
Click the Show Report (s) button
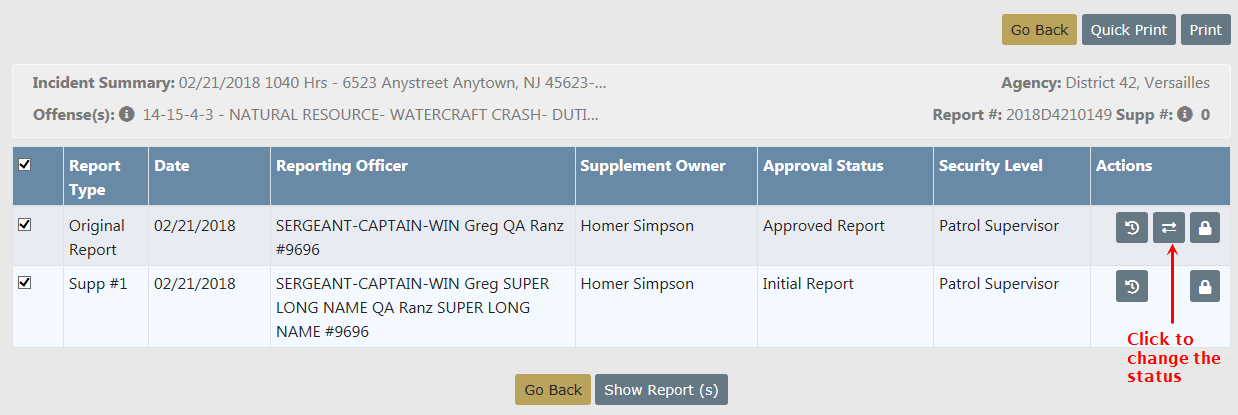click(661, 390)
